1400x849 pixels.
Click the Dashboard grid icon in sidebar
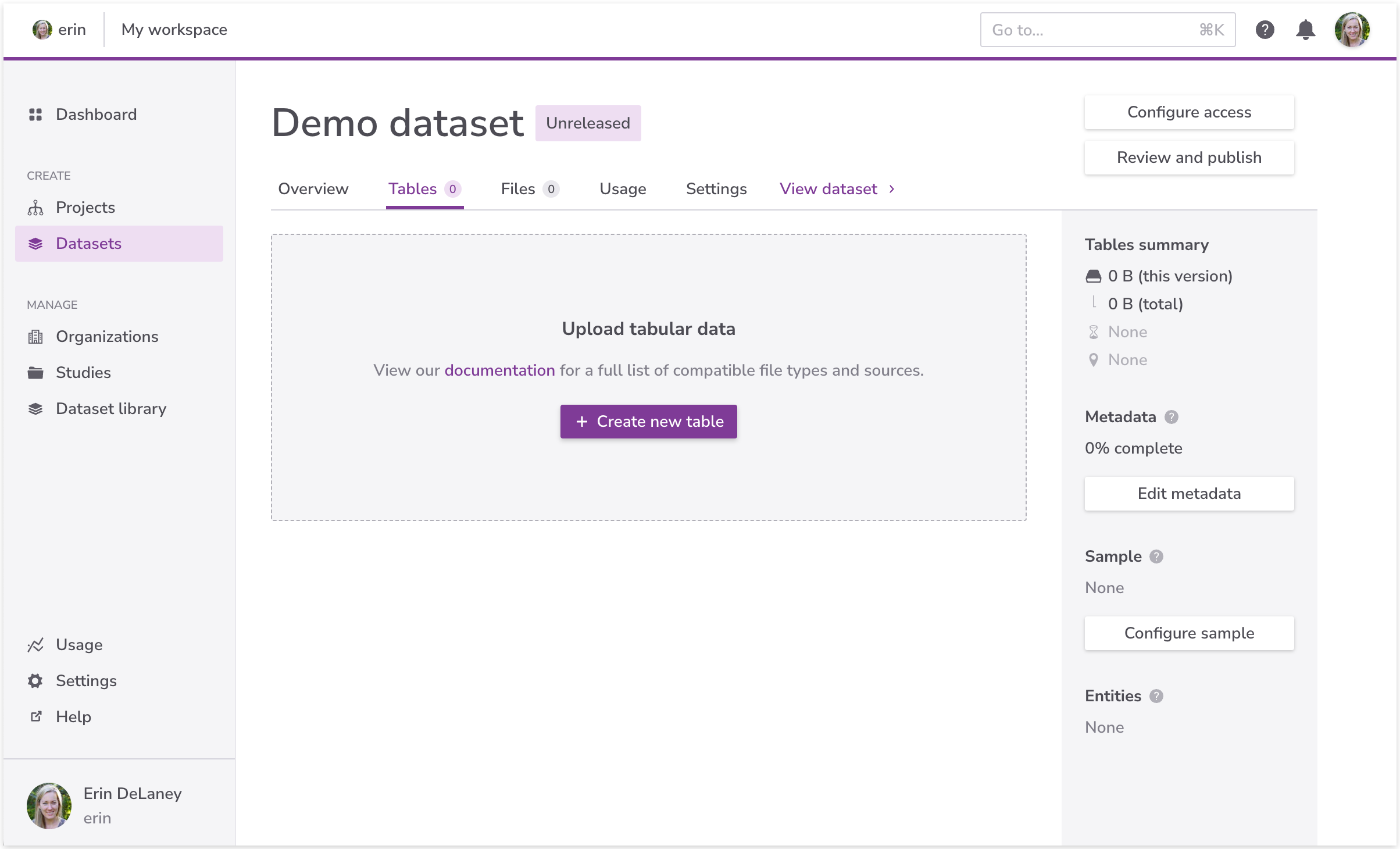[x=35, y=115]
